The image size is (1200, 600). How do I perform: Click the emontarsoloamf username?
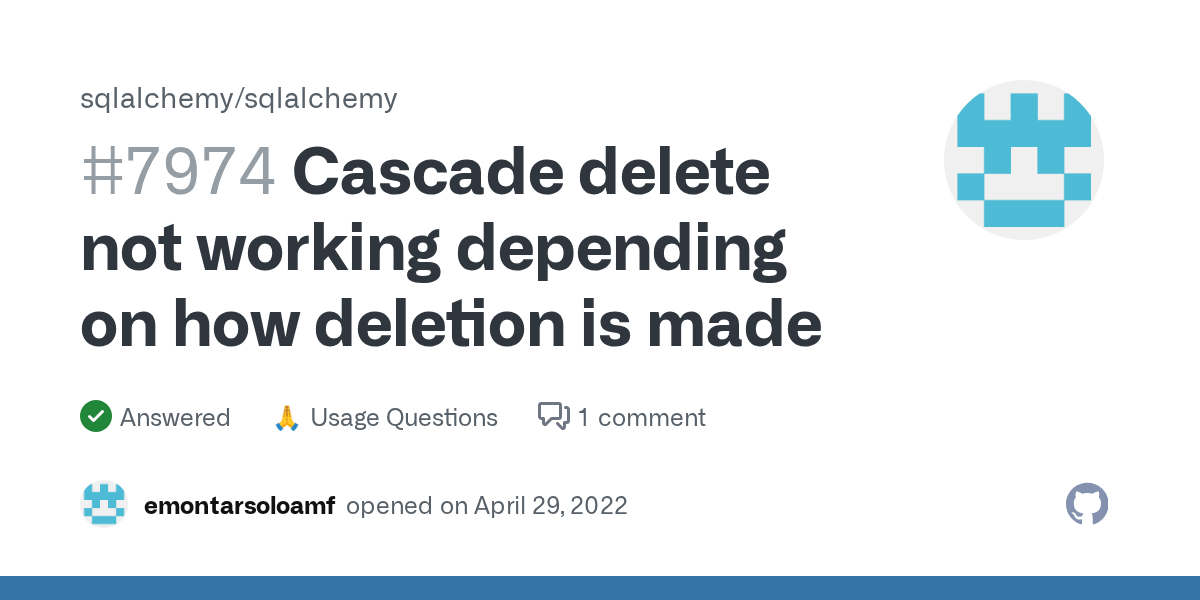(x=240, y=505)
